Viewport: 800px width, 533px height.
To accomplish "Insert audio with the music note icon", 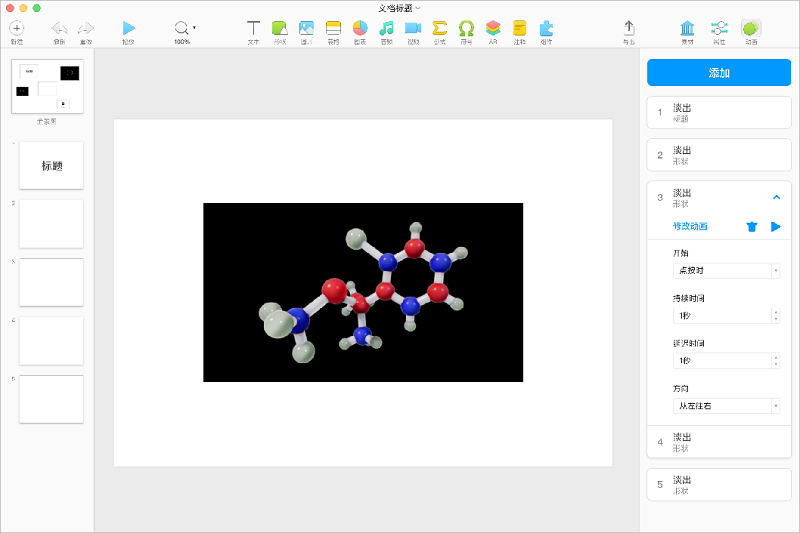I will coord(386,29).
